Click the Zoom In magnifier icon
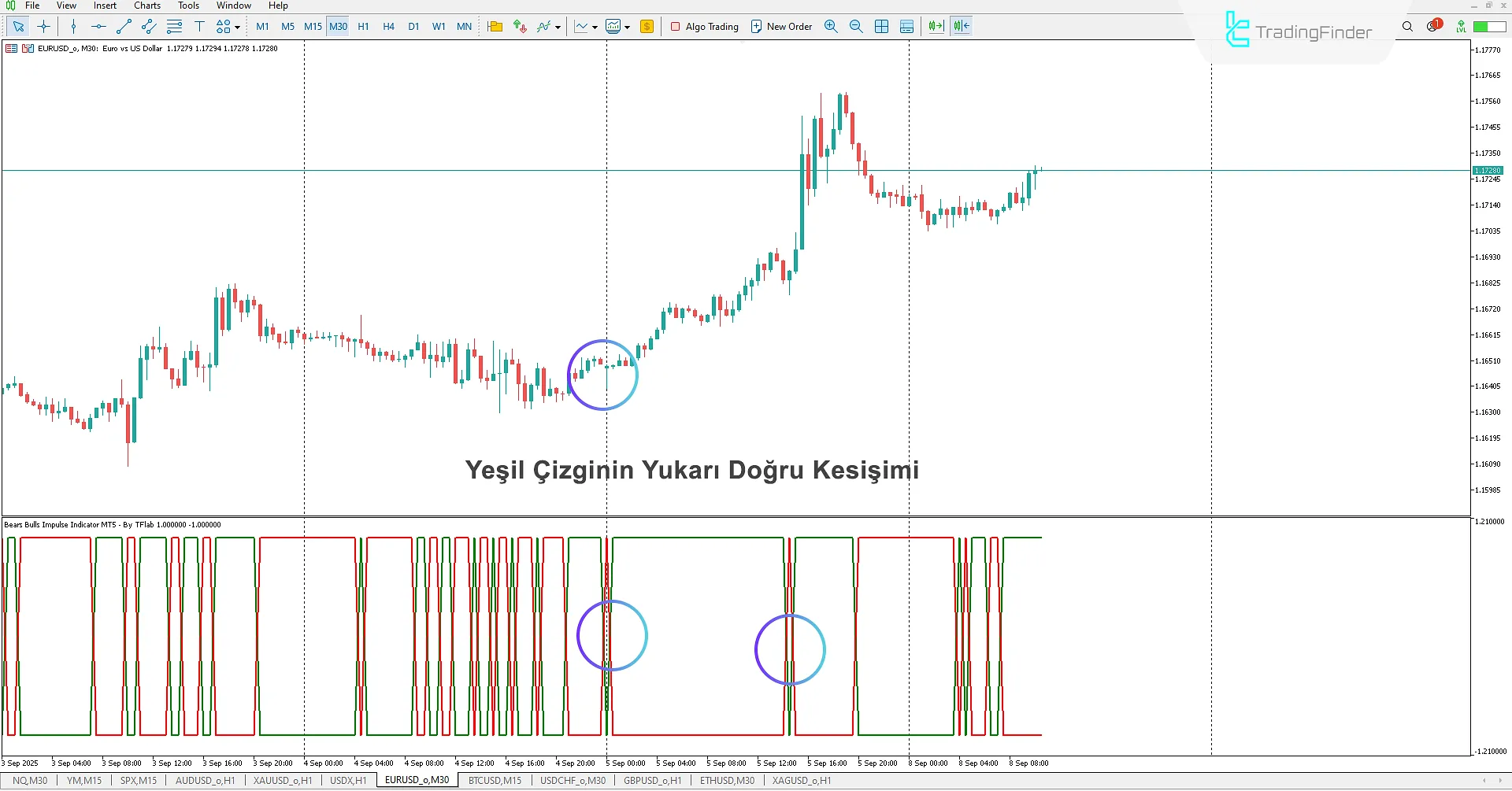 click(831, 26)
